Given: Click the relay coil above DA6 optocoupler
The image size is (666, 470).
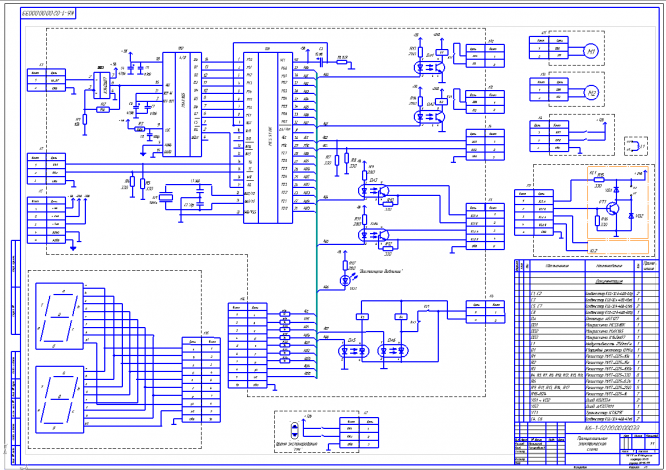Looking at the screenshot, I should (x=401, y=317).
